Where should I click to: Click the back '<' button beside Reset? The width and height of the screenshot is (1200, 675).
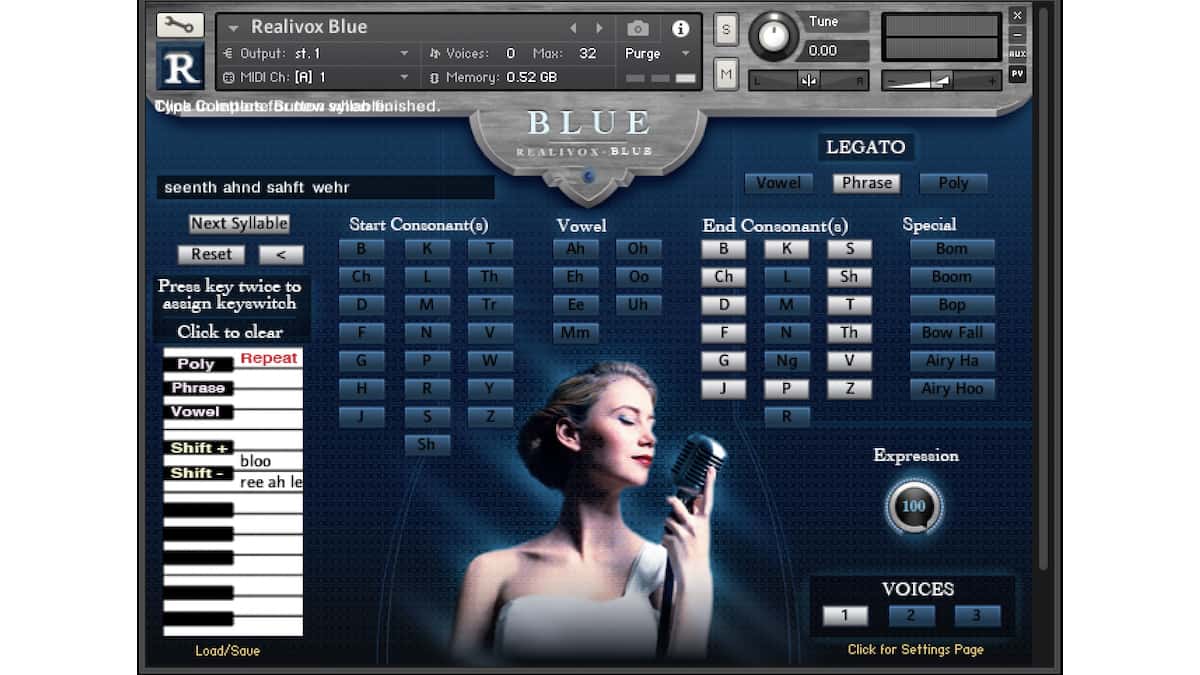[281, 255]
